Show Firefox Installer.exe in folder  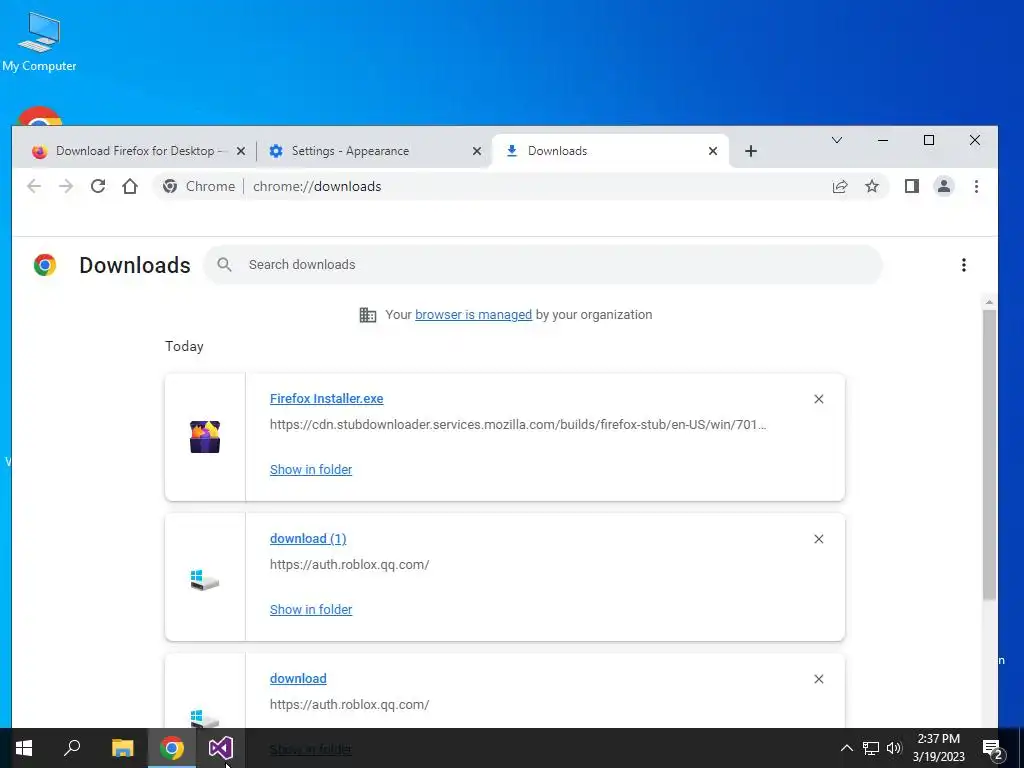[311, 470]
